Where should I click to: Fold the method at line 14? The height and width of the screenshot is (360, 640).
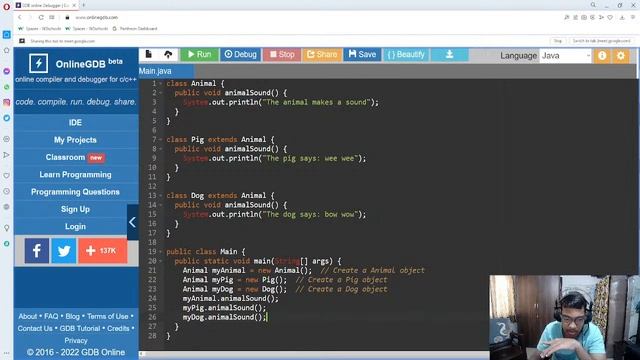(160, 205)
